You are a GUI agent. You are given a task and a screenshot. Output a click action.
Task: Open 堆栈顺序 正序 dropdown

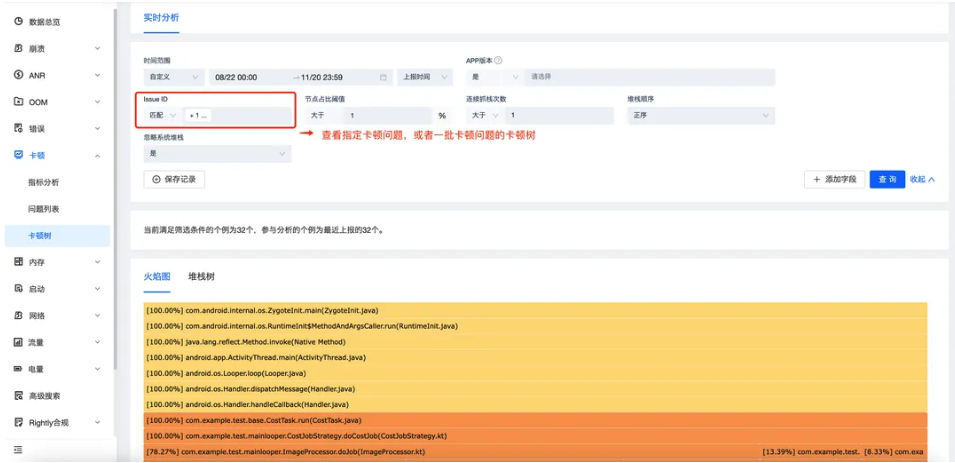click(x=701, y=116)
